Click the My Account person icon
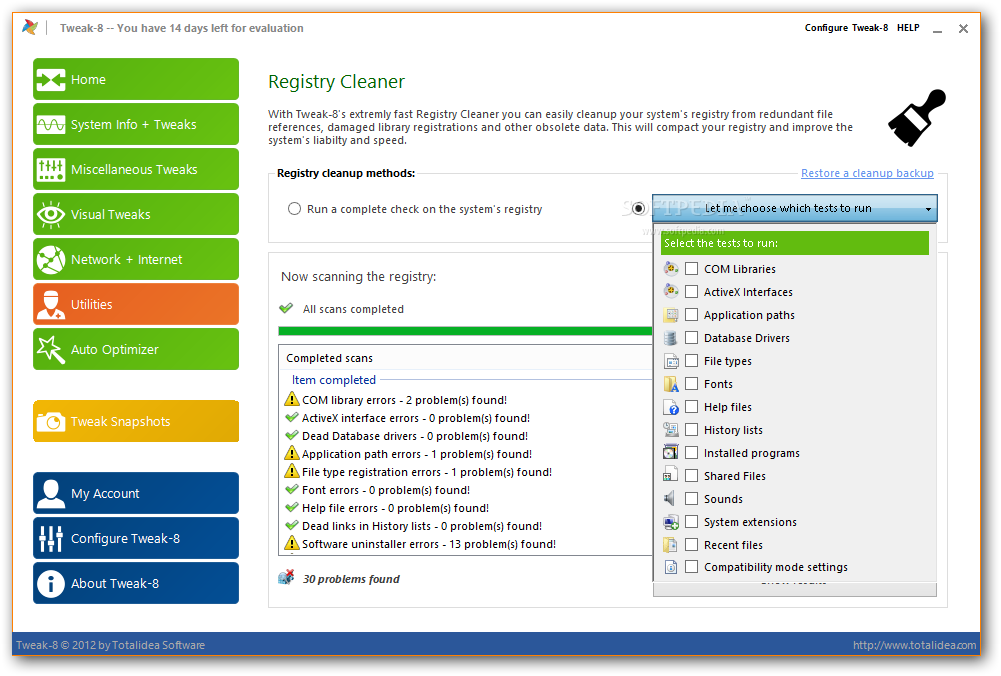The height and width of the screenshot is (676, 1001). 51,493
